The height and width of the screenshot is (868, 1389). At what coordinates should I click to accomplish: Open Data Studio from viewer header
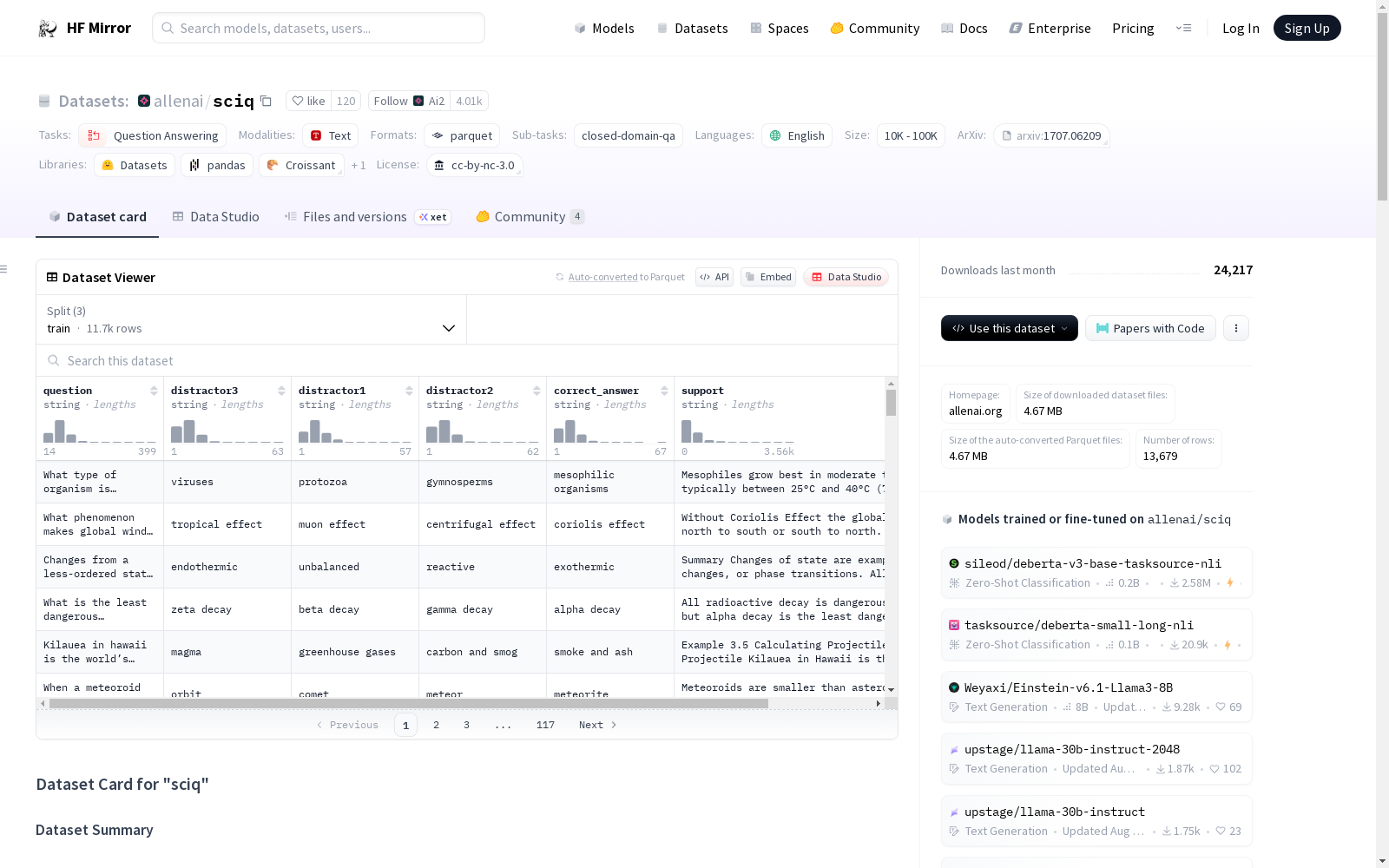tap(846, 277)
